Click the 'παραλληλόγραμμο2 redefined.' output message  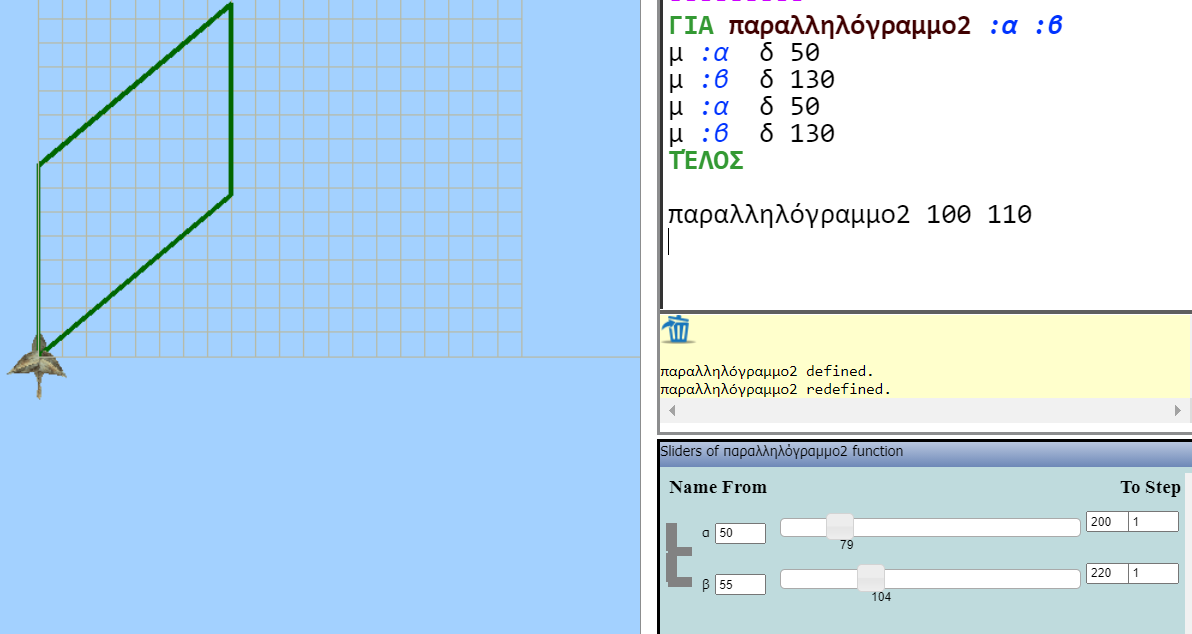coord(775,389)
